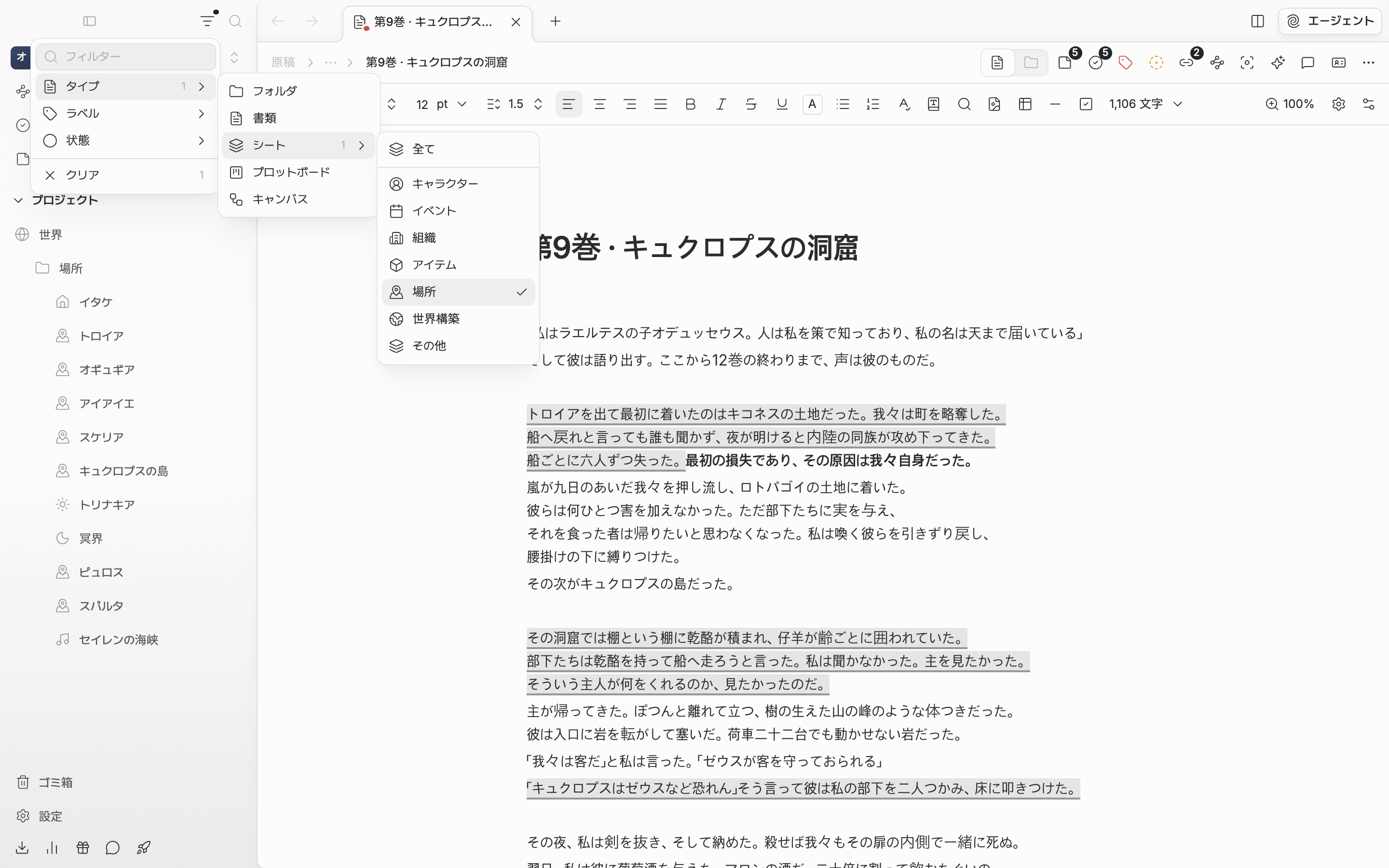Select イベント sheet filter
1389x868 pixels.
click(x=458, y=211)
